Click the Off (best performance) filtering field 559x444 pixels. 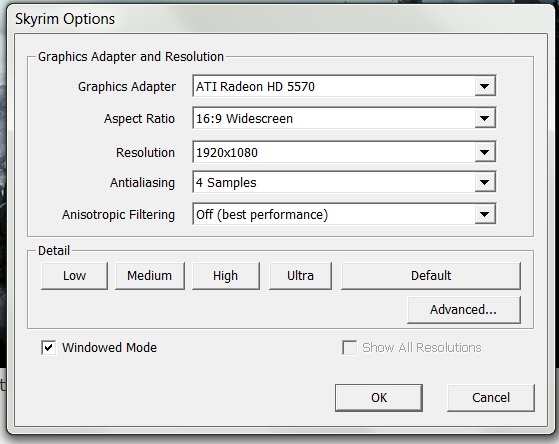click(344, 214)
